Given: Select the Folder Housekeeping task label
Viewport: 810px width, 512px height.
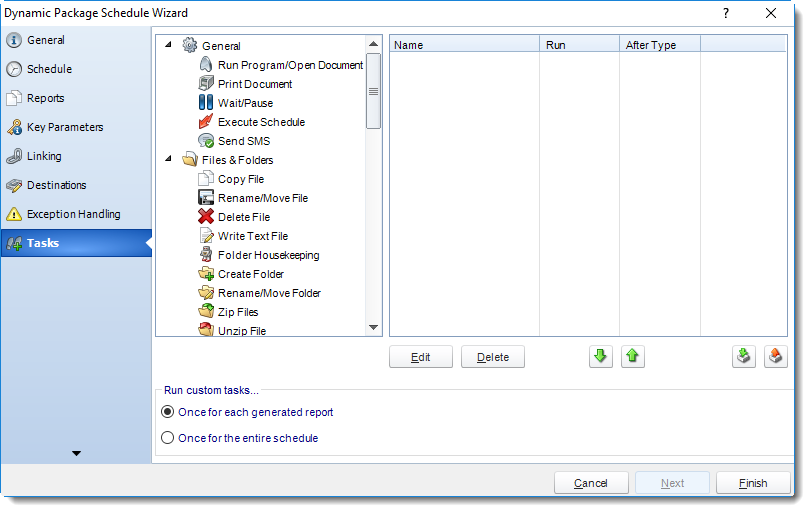Looking at the screenshot, I should pyautogui.click(x=269, y=255).
